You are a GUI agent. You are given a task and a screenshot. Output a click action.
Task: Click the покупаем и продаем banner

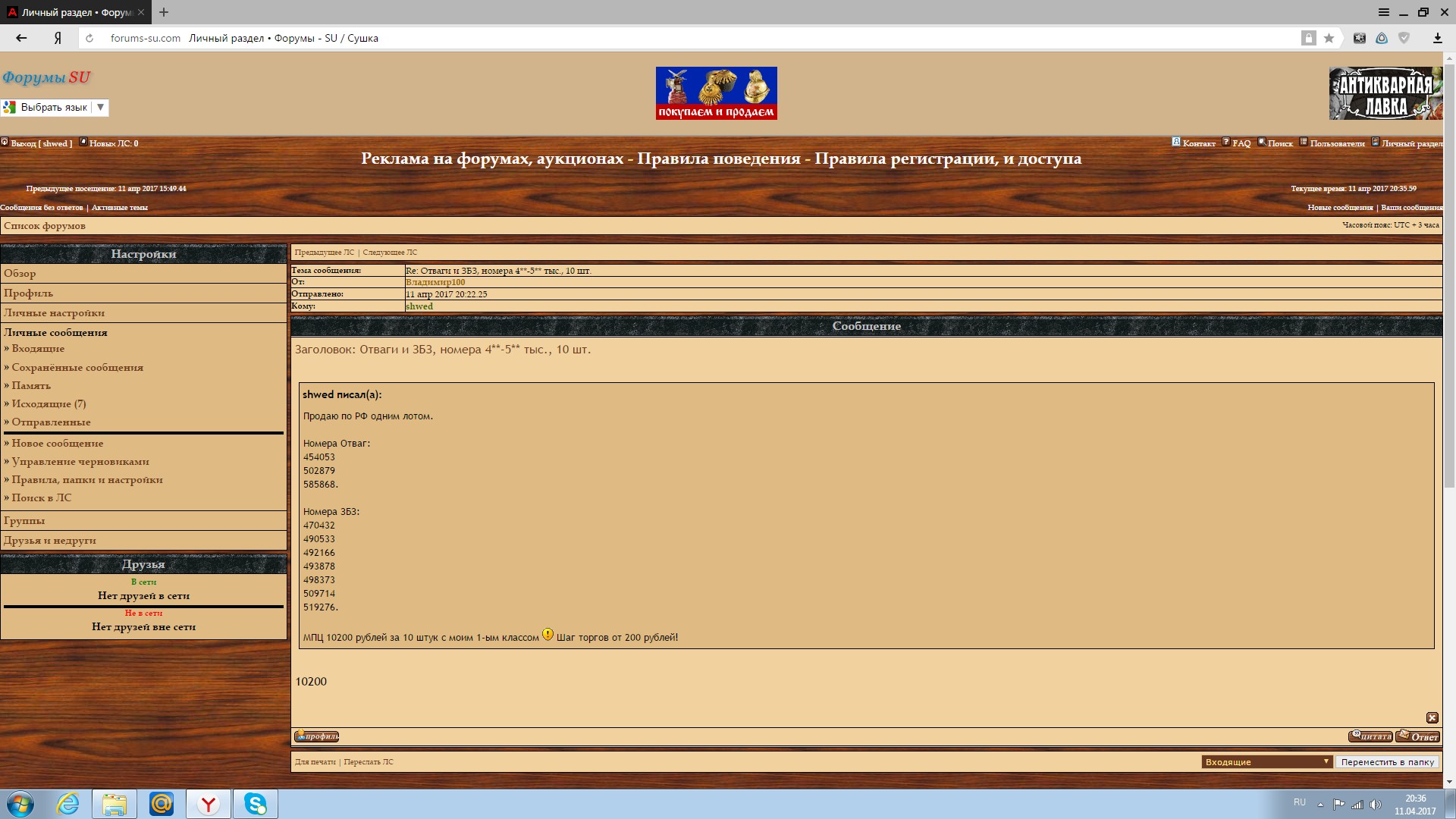717,93
